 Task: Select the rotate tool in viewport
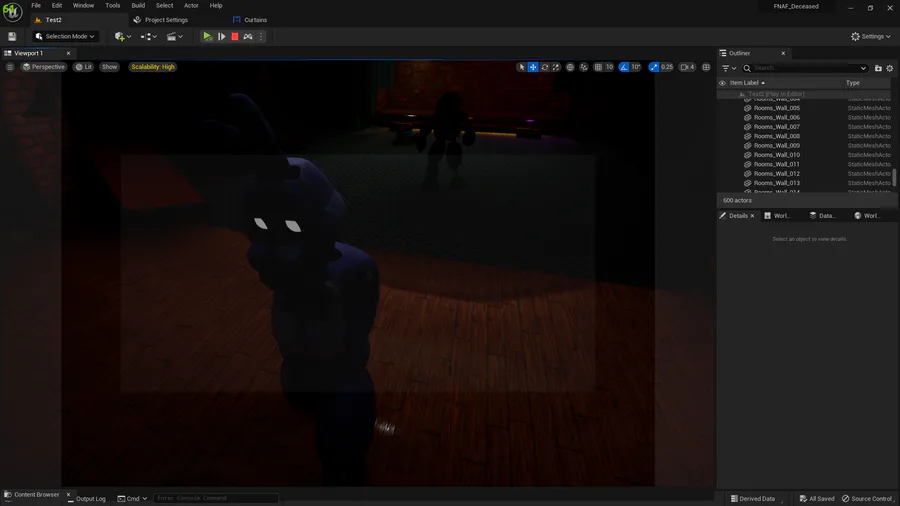[x=545, y=67]
